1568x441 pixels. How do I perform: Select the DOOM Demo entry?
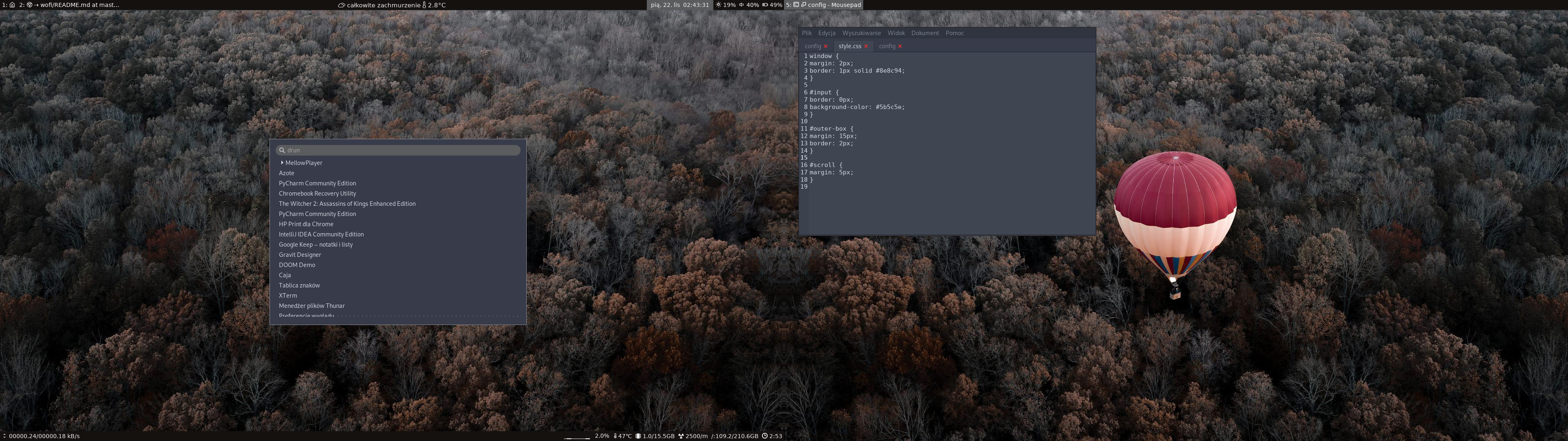(x=296, y=265)
